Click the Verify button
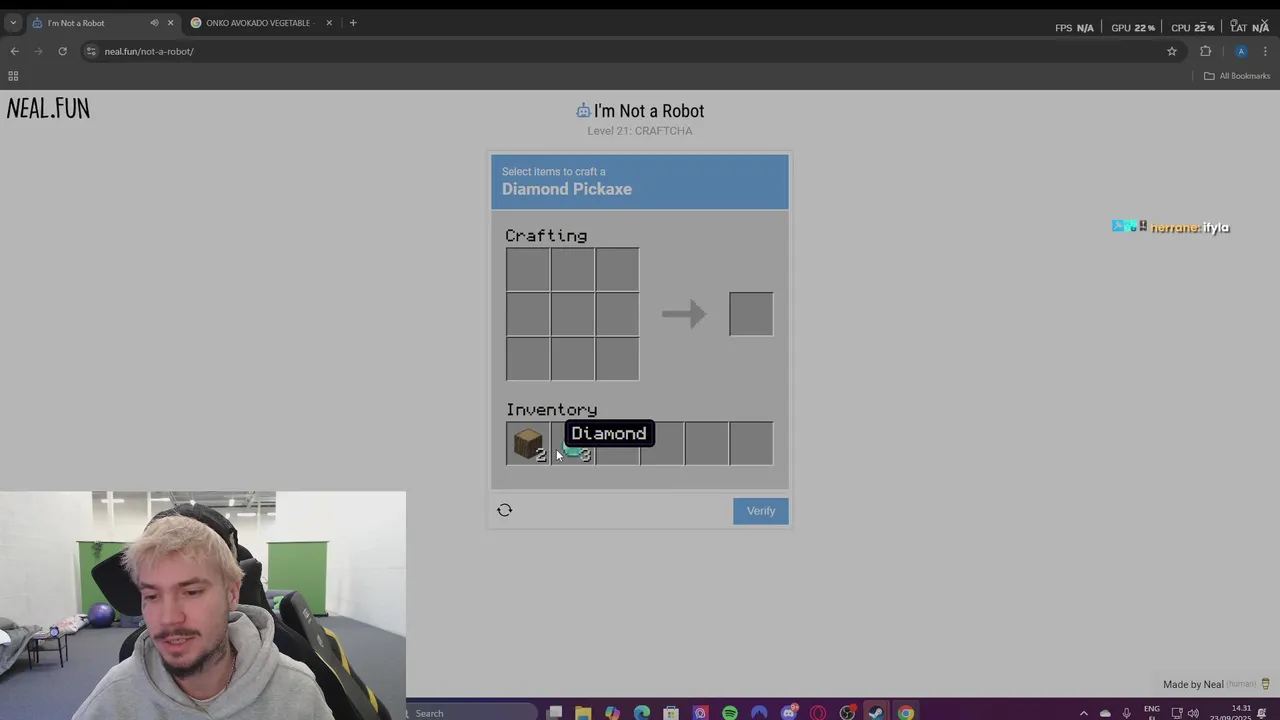Image resolution: width=1280 pixels, height=720 pixels. (761, 511)
